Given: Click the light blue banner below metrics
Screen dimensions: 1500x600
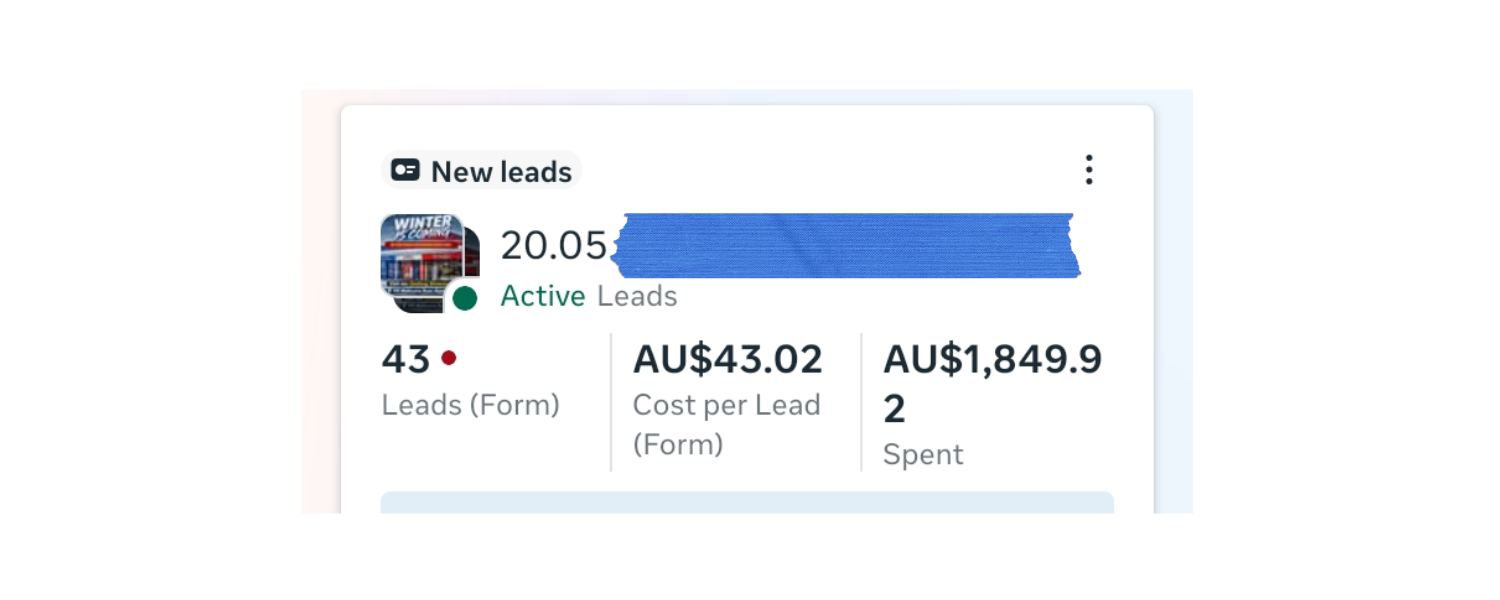Looking at the screenshot, I should [747, 502].
